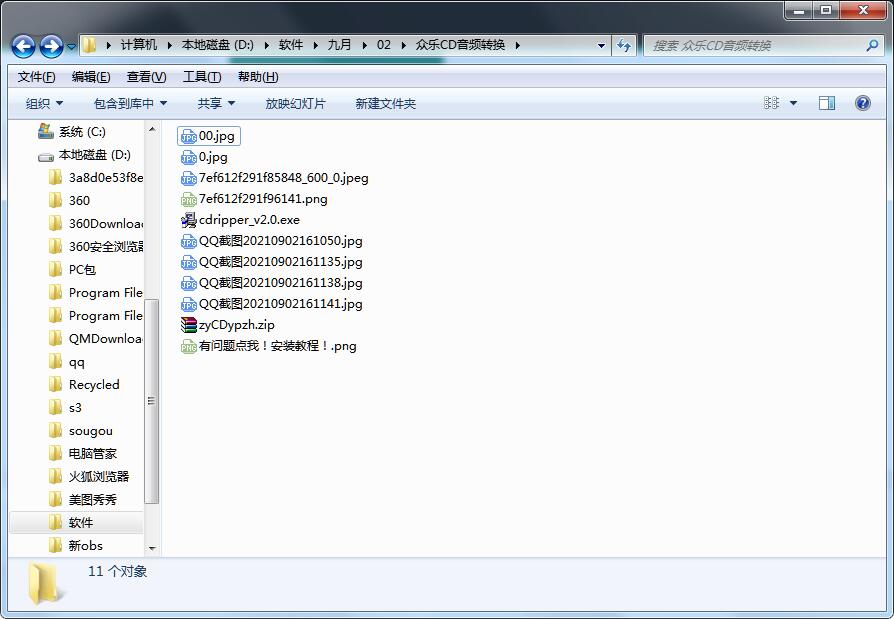Select QQ截图20210902161135.jpg icon
Image resolution: width=894 pixels, height=619 pixels.
coord(189,262)
